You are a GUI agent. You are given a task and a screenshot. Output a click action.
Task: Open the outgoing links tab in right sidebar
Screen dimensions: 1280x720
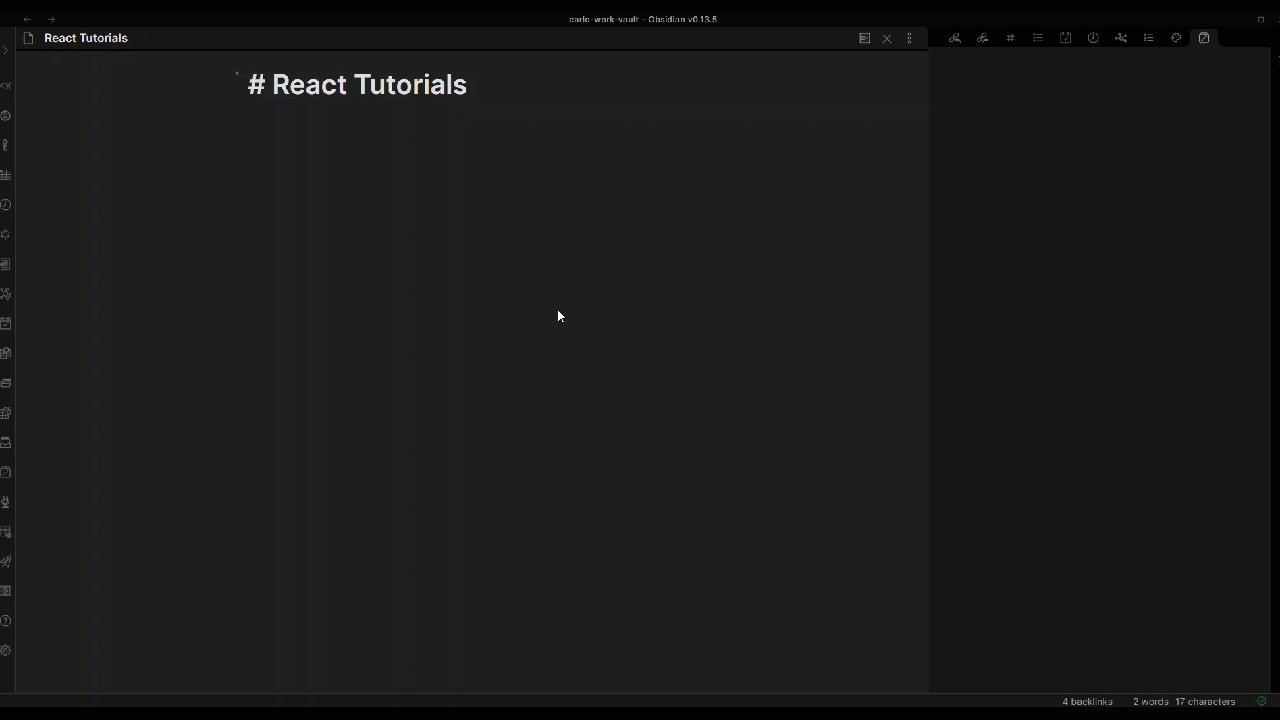(983, 38)
